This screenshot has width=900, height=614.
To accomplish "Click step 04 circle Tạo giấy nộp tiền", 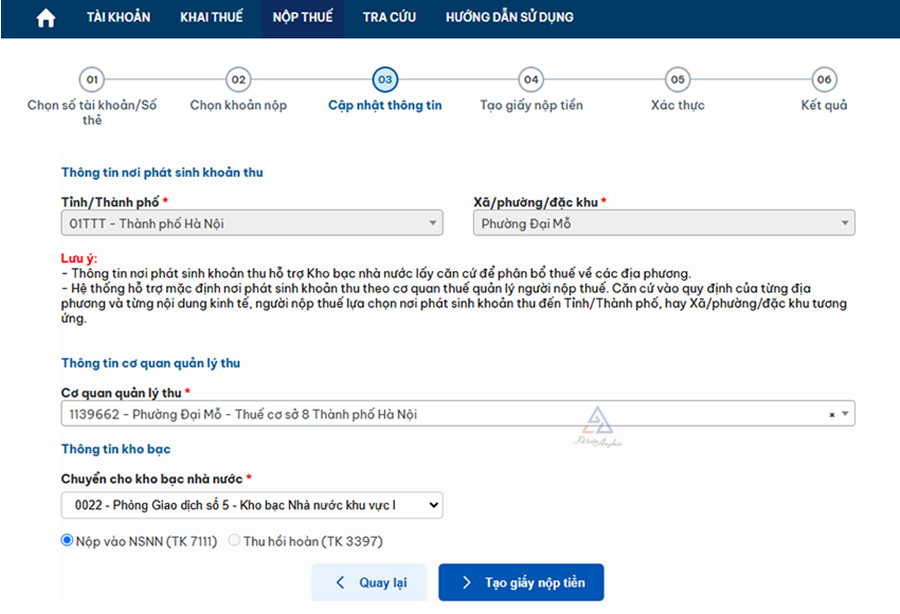I will (x=531, y=80).
